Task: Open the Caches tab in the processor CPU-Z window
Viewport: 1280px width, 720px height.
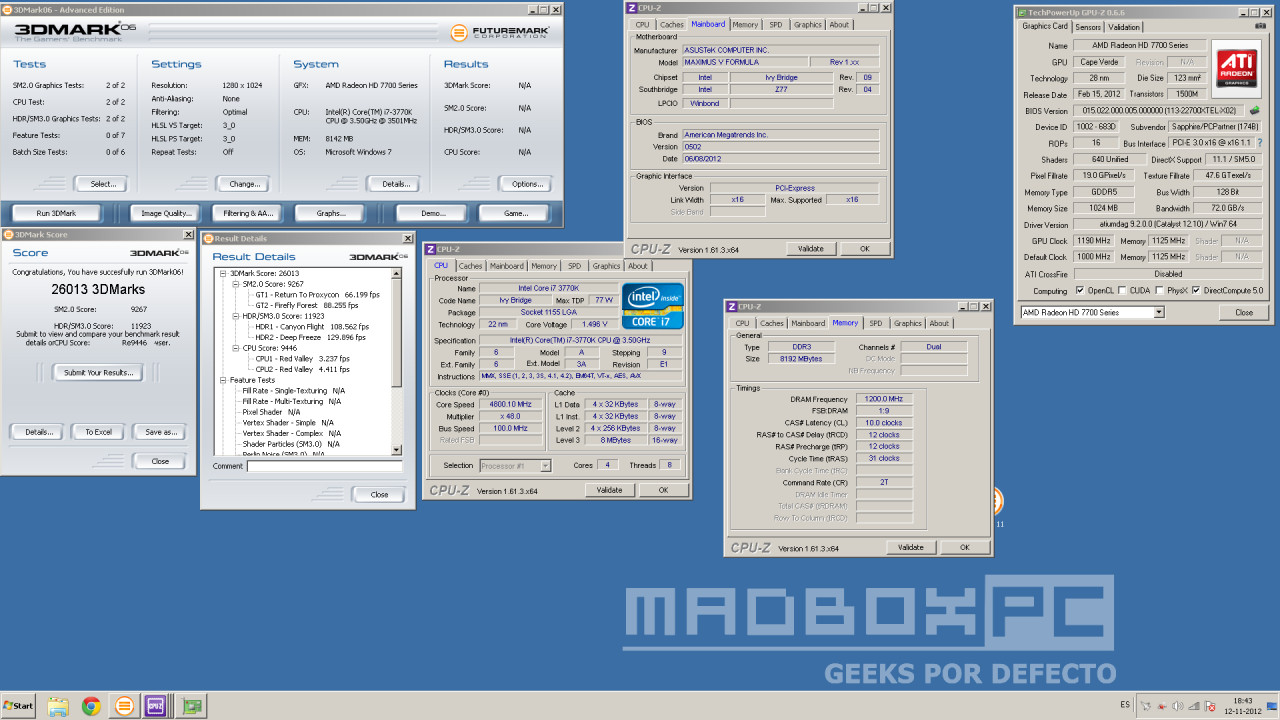Action: (x=470, y=266)
